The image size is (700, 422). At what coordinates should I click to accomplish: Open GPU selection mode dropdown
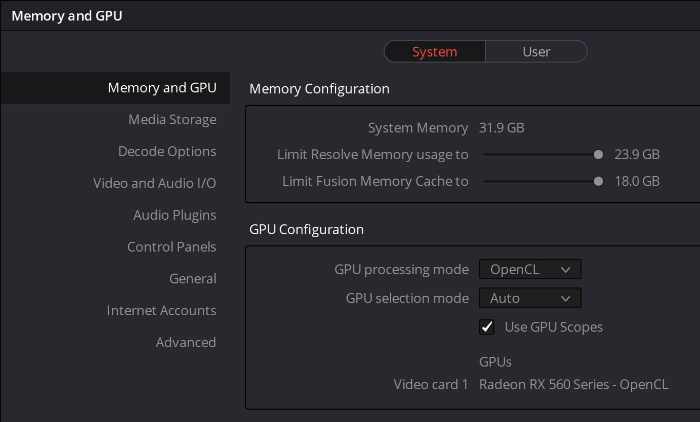click(530, 298)
